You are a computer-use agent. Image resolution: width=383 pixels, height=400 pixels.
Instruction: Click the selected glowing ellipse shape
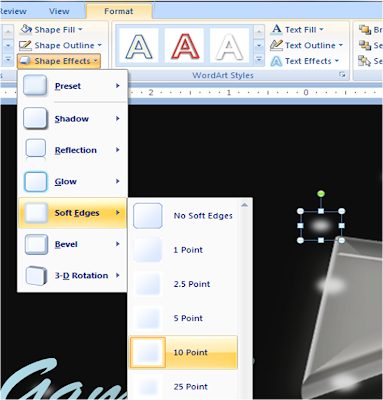coord(321,226)
